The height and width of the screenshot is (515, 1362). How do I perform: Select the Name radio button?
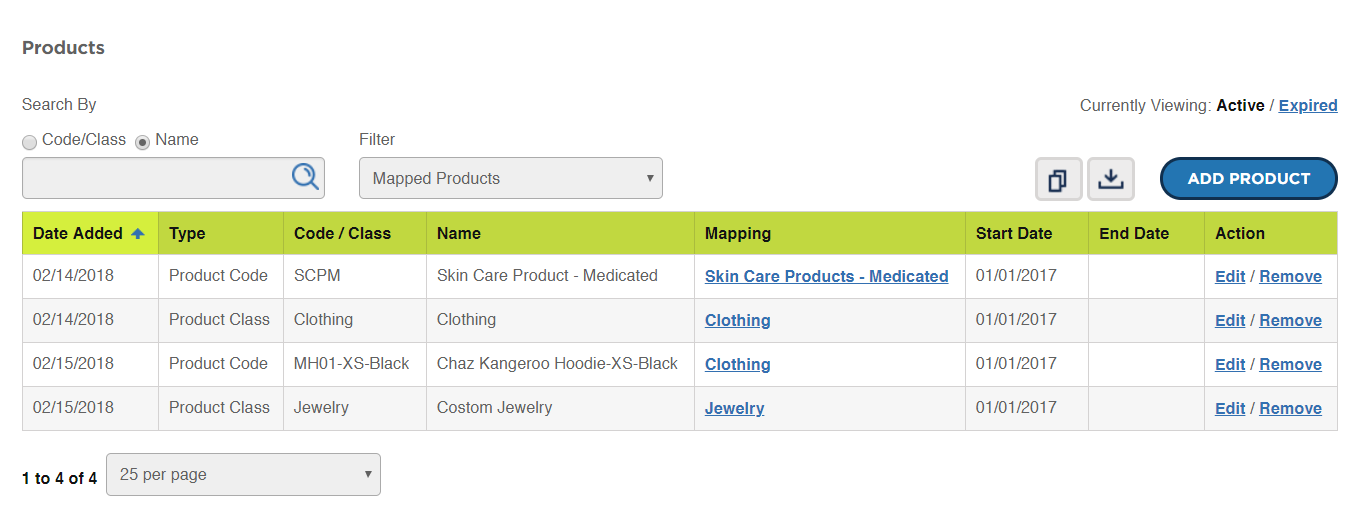coord(143,142)
